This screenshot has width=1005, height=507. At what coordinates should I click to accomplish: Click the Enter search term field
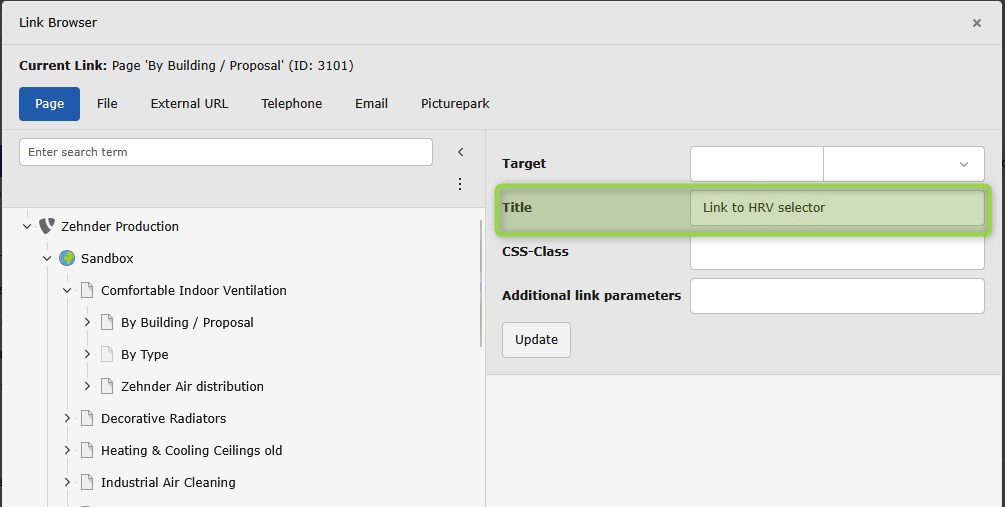(x=225, y=152)
